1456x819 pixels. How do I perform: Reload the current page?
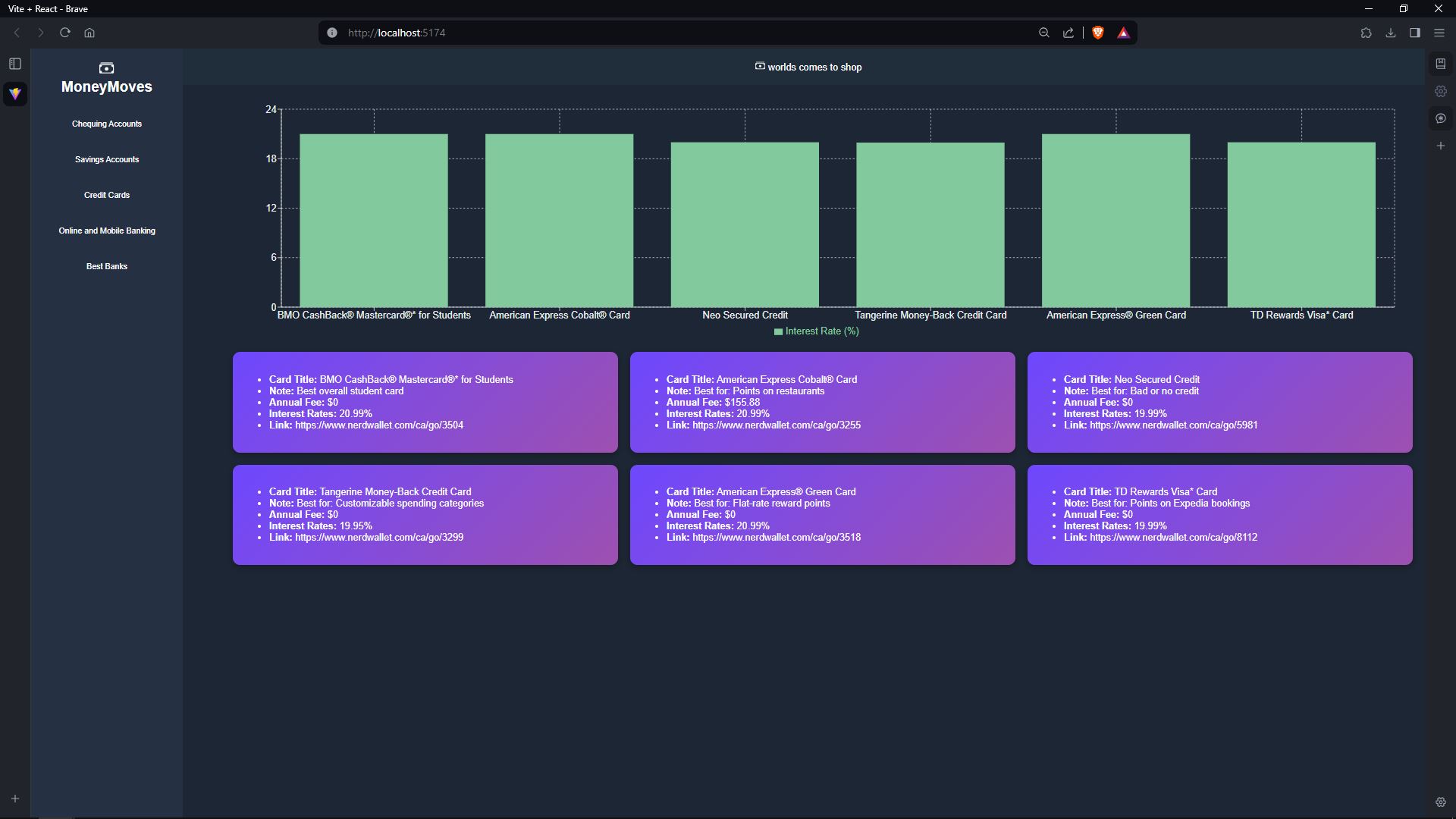[x=65, y=33]
